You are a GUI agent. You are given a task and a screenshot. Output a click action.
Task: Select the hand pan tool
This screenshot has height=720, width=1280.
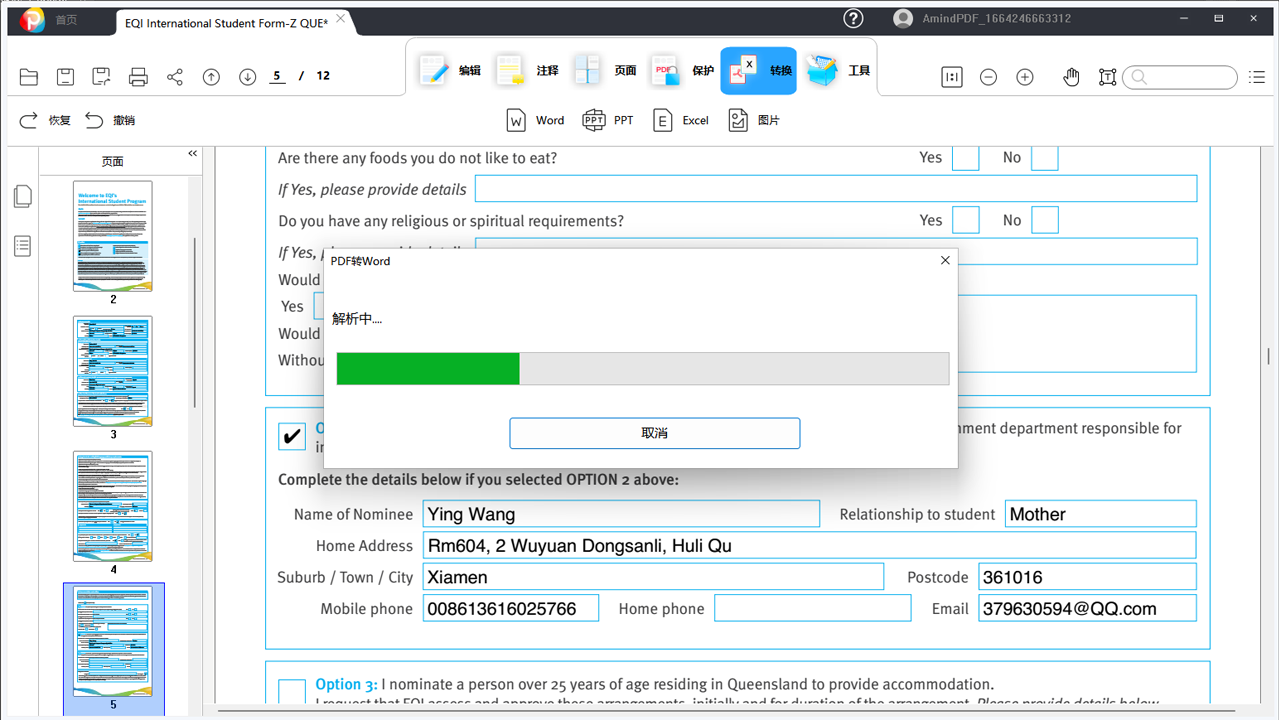[1071, 77]
